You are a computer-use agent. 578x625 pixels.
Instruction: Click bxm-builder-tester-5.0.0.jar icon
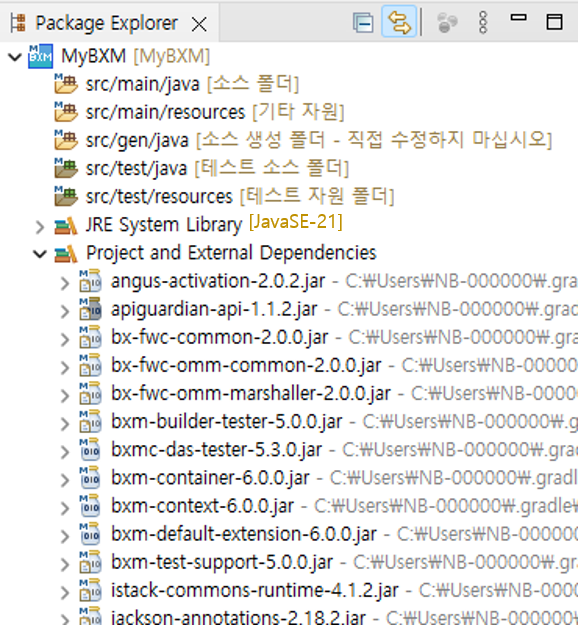(x=90, y=421)
